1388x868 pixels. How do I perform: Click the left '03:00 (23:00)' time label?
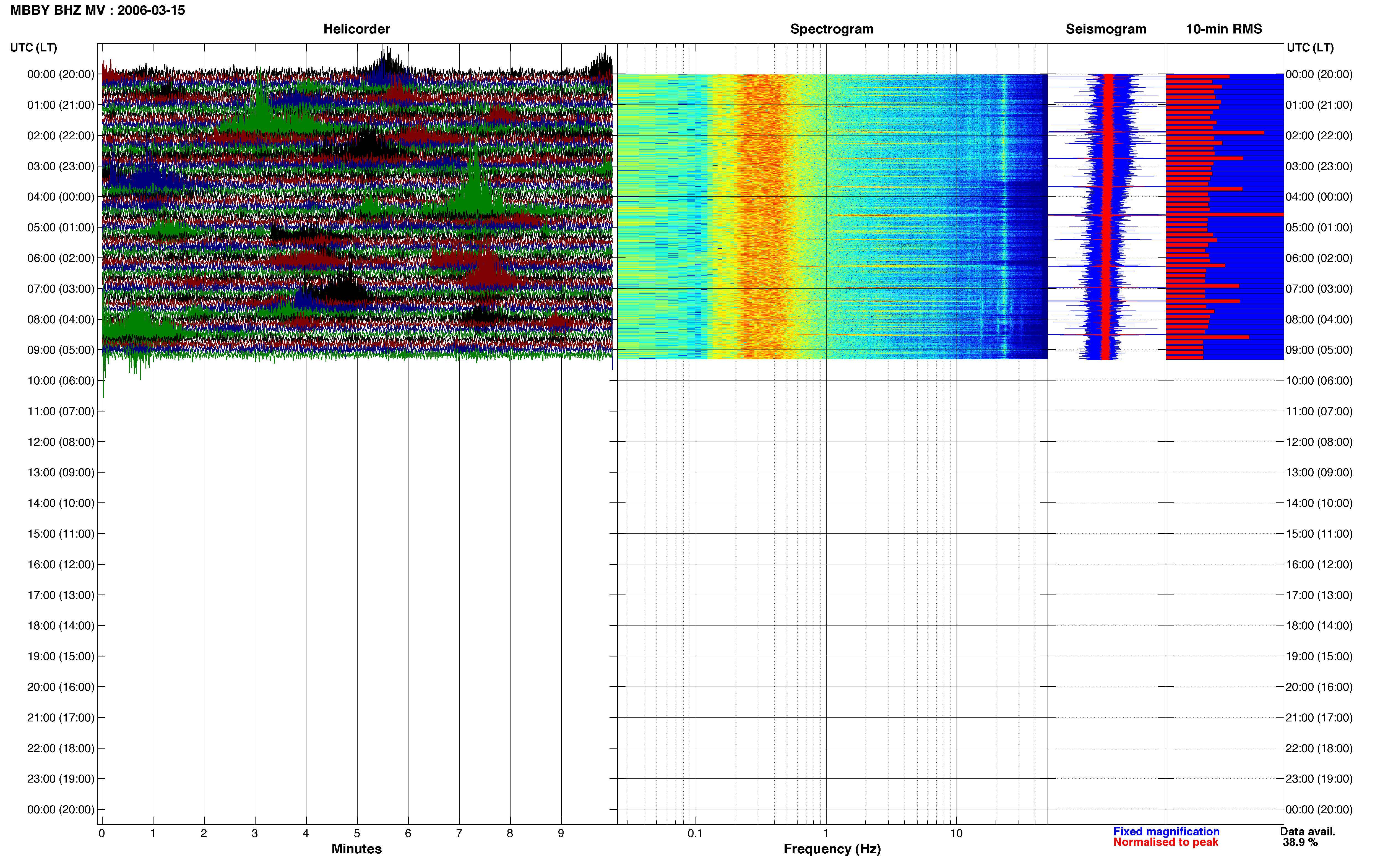(x=61, y=166)
